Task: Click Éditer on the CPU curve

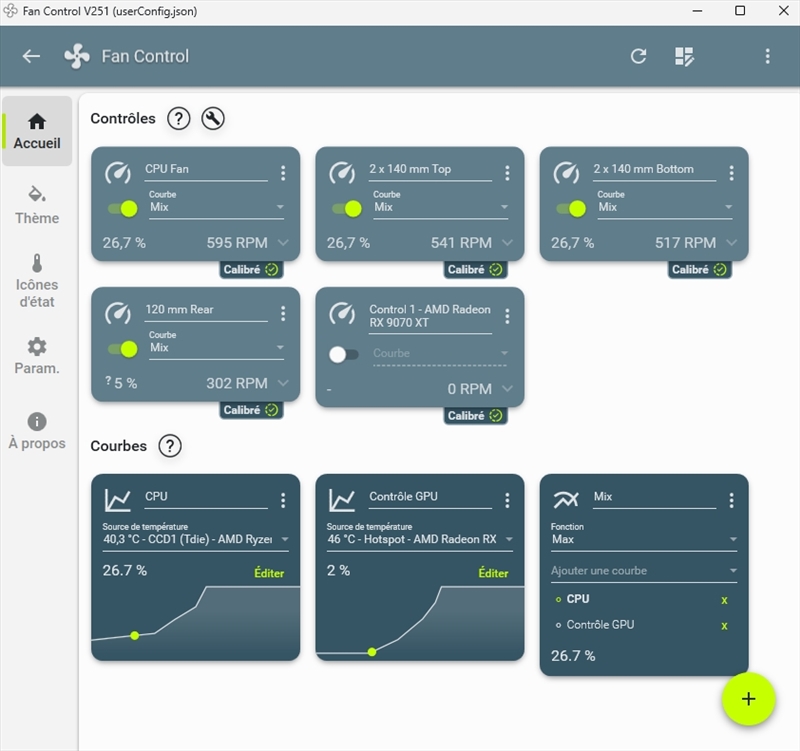Action: tap(269, 573)
